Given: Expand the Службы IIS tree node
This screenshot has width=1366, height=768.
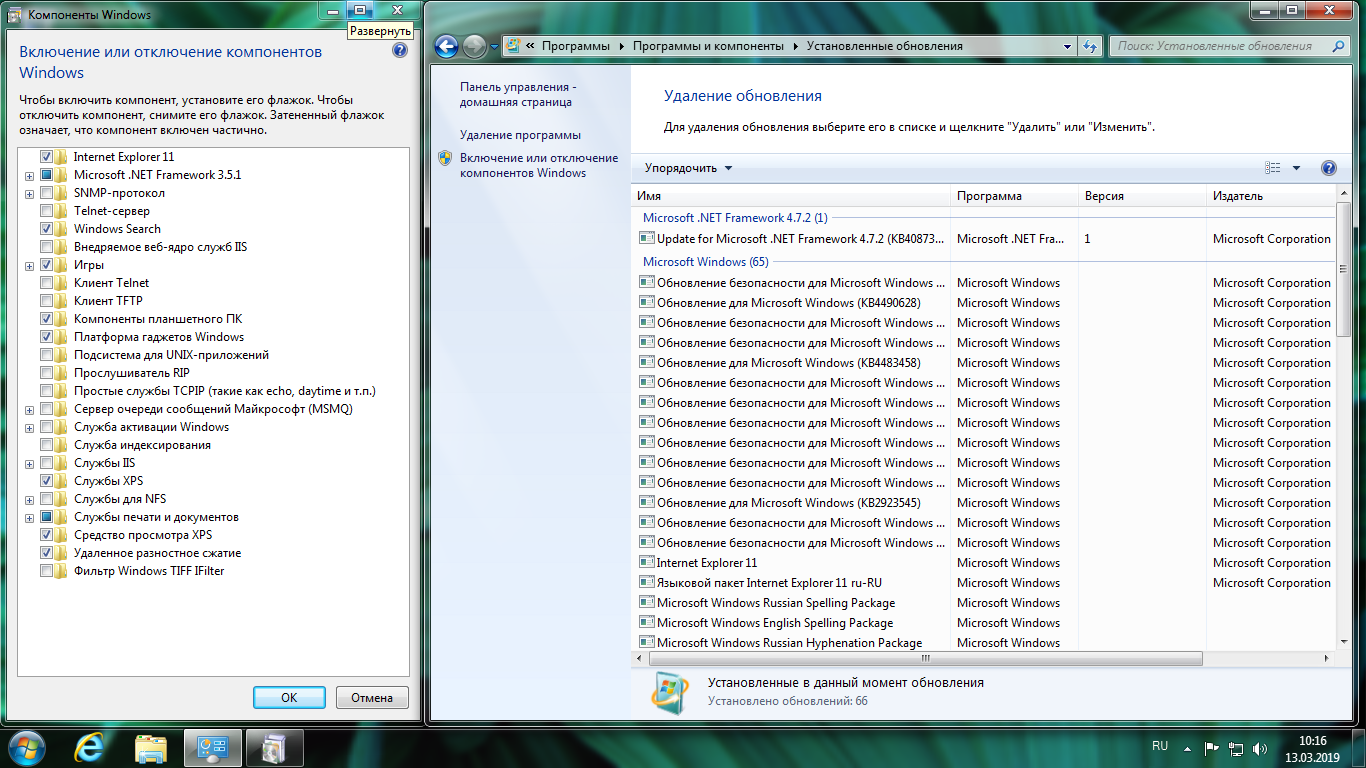Looking at the screenshot, I should [30, 464].
